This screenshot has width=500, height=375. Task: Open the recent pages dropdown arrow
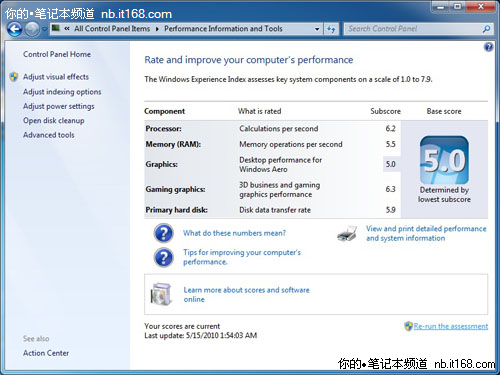(x=45, y=29)
